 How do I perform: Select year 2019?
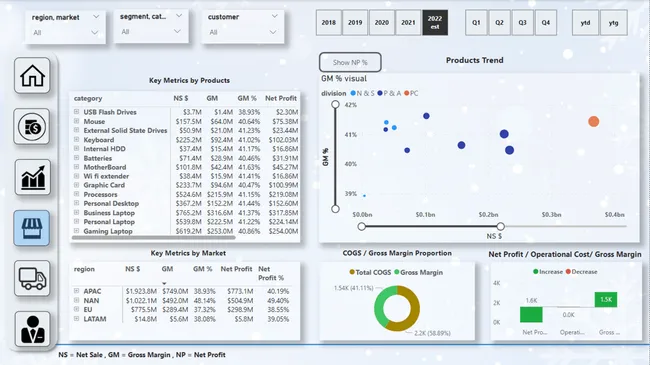point(355,22)
